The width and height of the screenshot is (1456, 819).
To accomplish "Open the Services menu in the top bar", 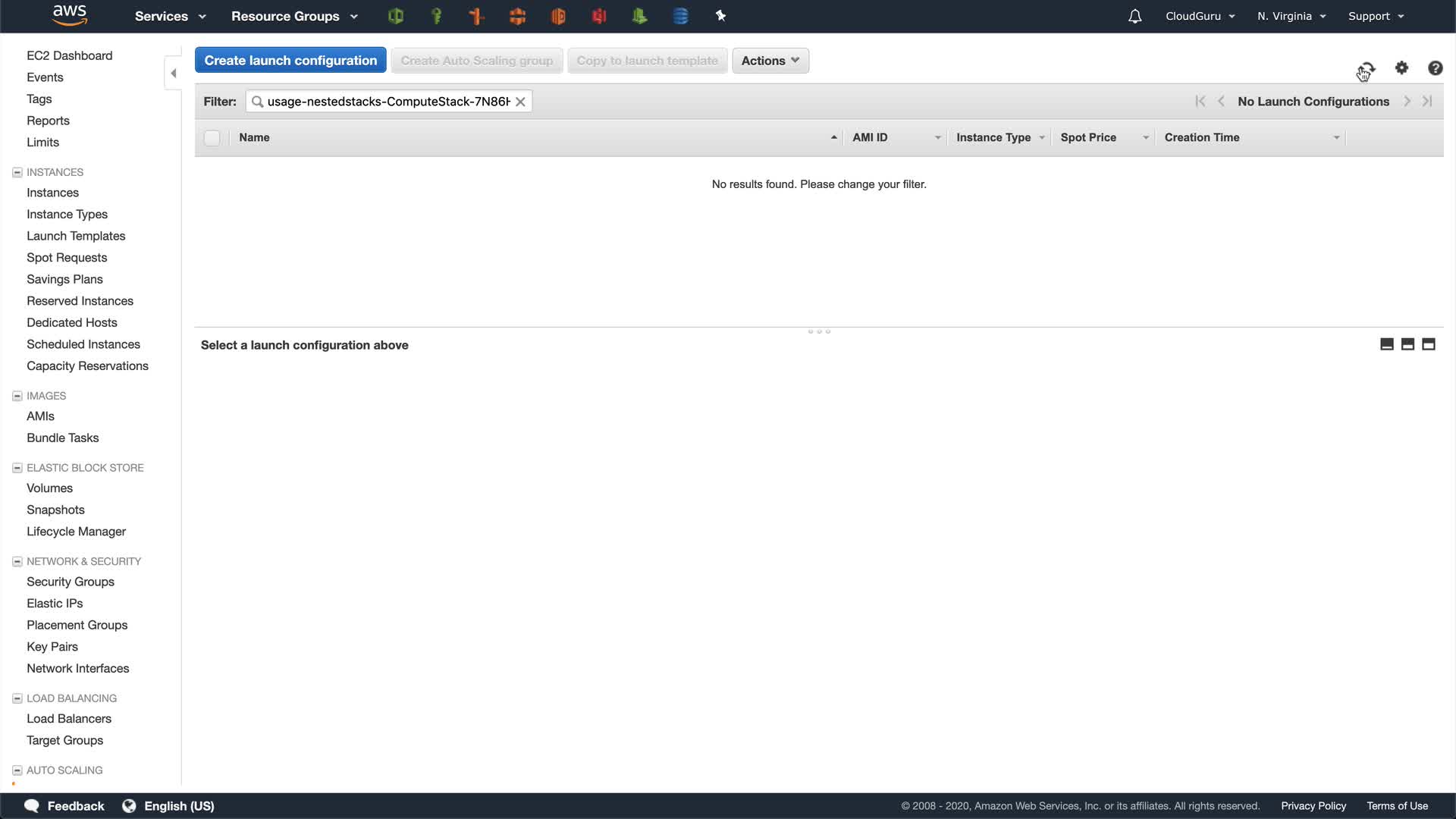I will pos(170,16).
